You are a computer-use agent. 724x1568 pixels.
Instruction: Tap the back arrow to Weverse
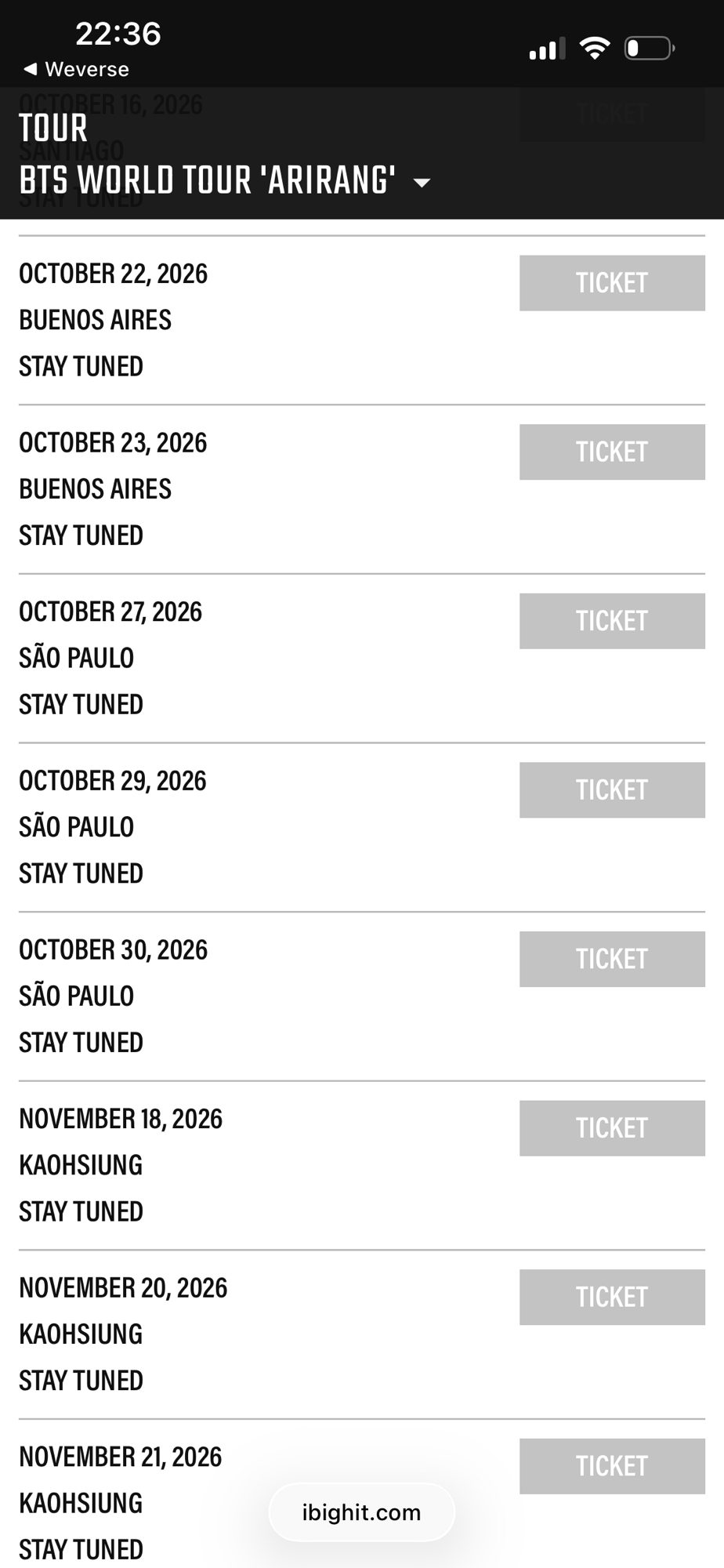tap(31, 69)
